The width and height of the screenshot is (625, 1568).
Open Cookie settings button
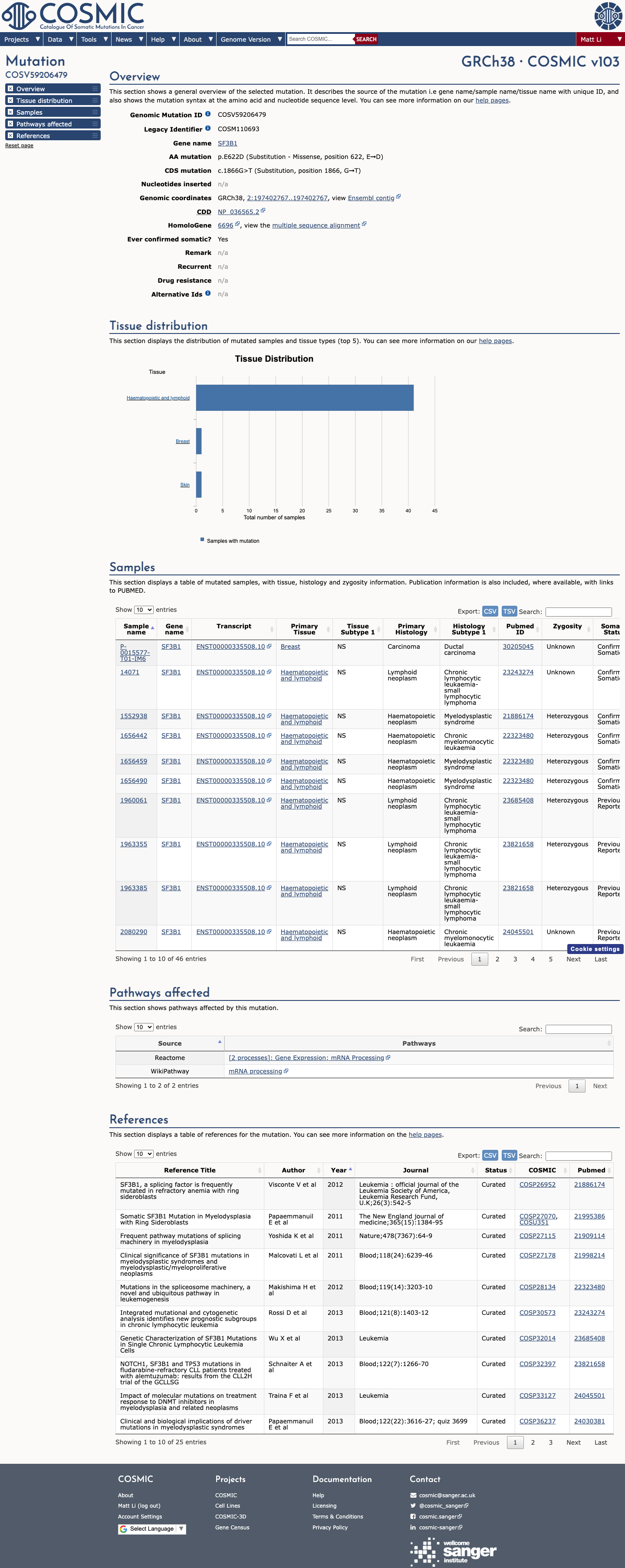595,948
